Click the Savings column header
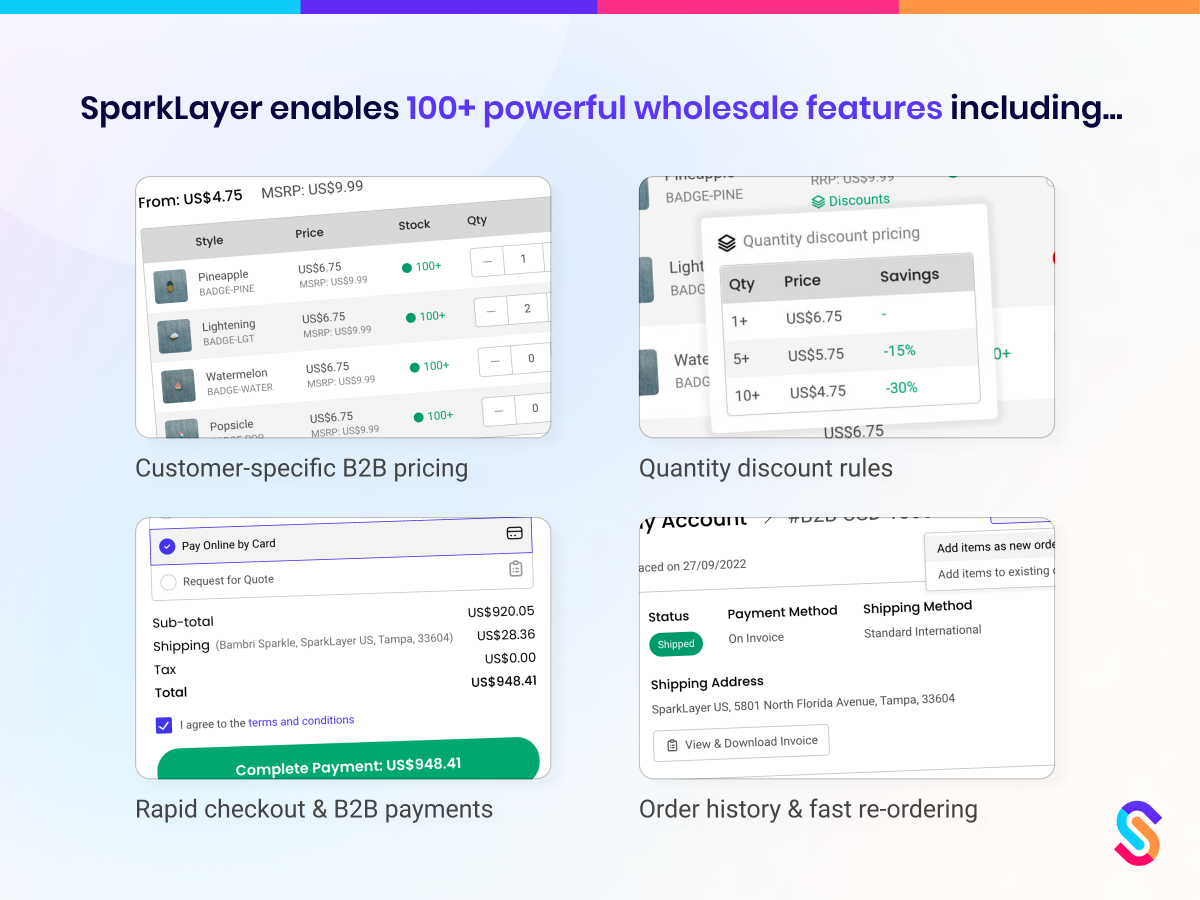The image size is (1200, 900). [909, 275]
